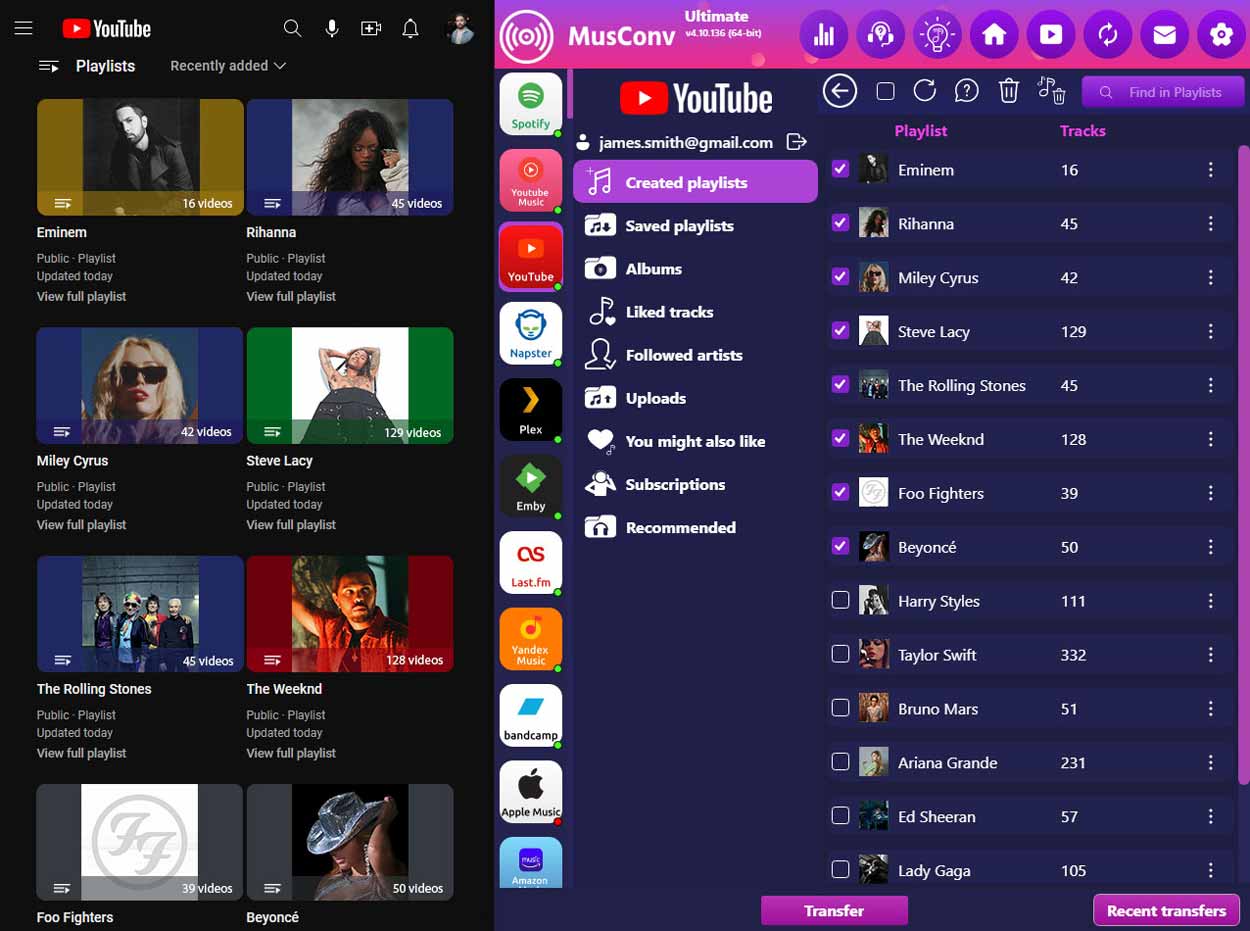Image resolution: width=1250 pixels, height=931 pixels.
Task: Click the MusConv lightbulb ideas icon
Action: [938, 36]
